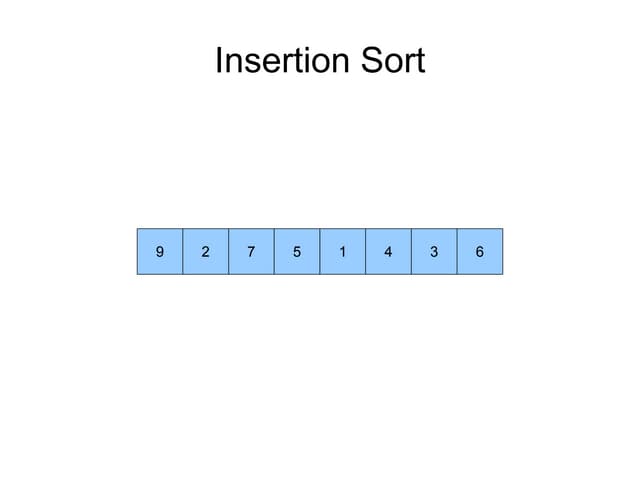Screen dimensions: 640x480
Task: Select the cell with value 2
Action: click(206, 251)
